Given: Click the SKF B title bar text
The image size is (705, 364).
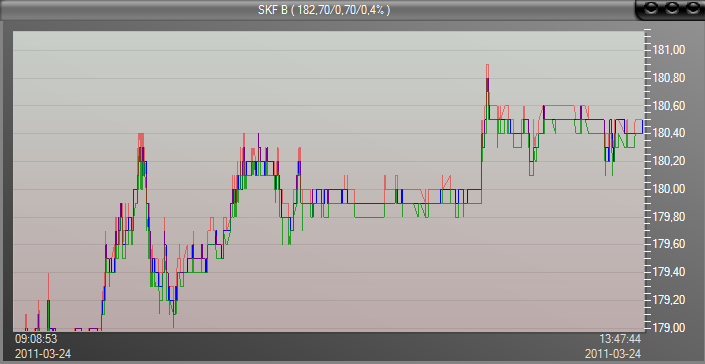Looking at the screenshot, I should [x=324, y=10].
